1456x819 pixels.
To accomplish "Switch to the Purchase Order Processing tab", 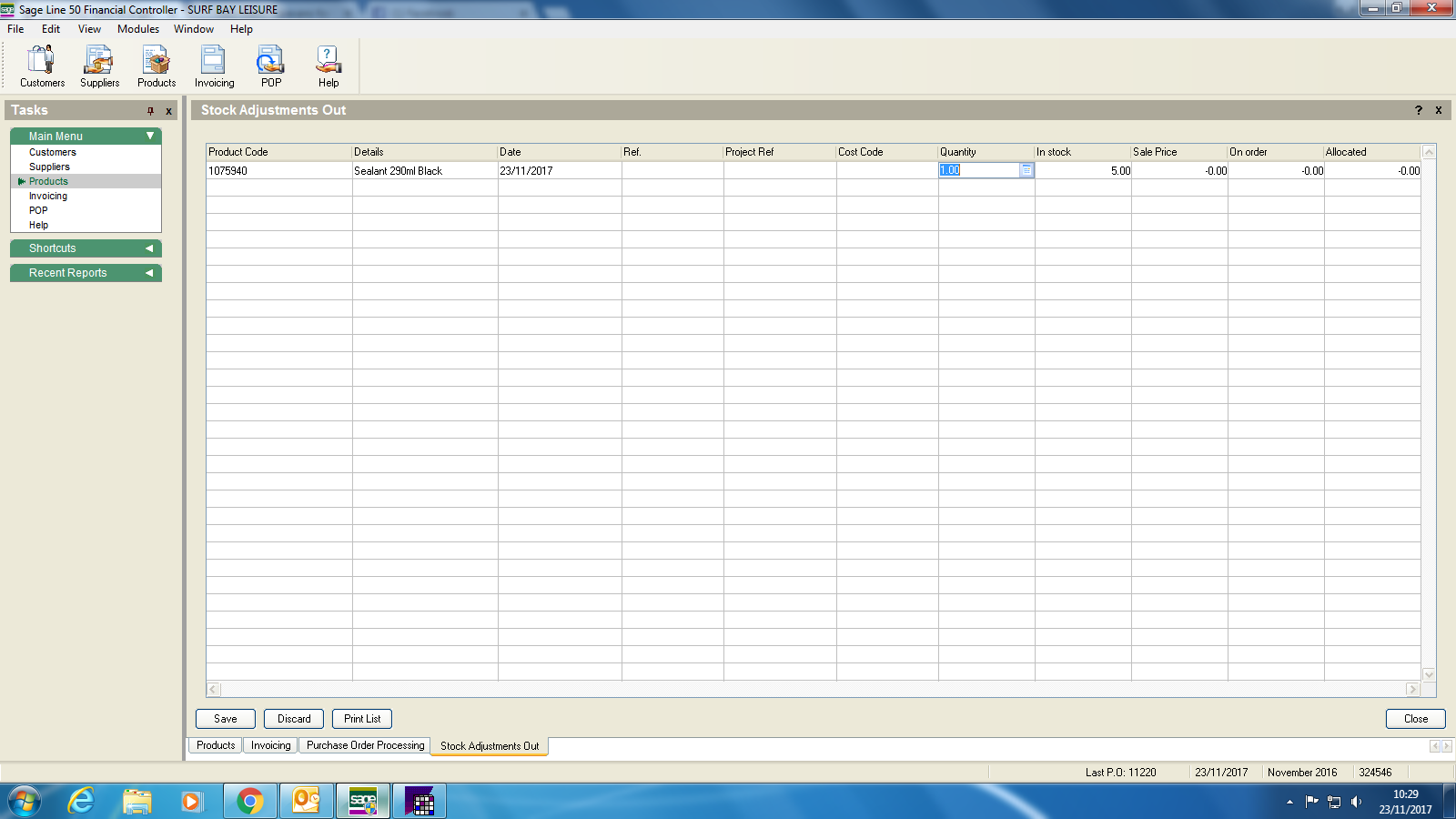I will [365, 745].
